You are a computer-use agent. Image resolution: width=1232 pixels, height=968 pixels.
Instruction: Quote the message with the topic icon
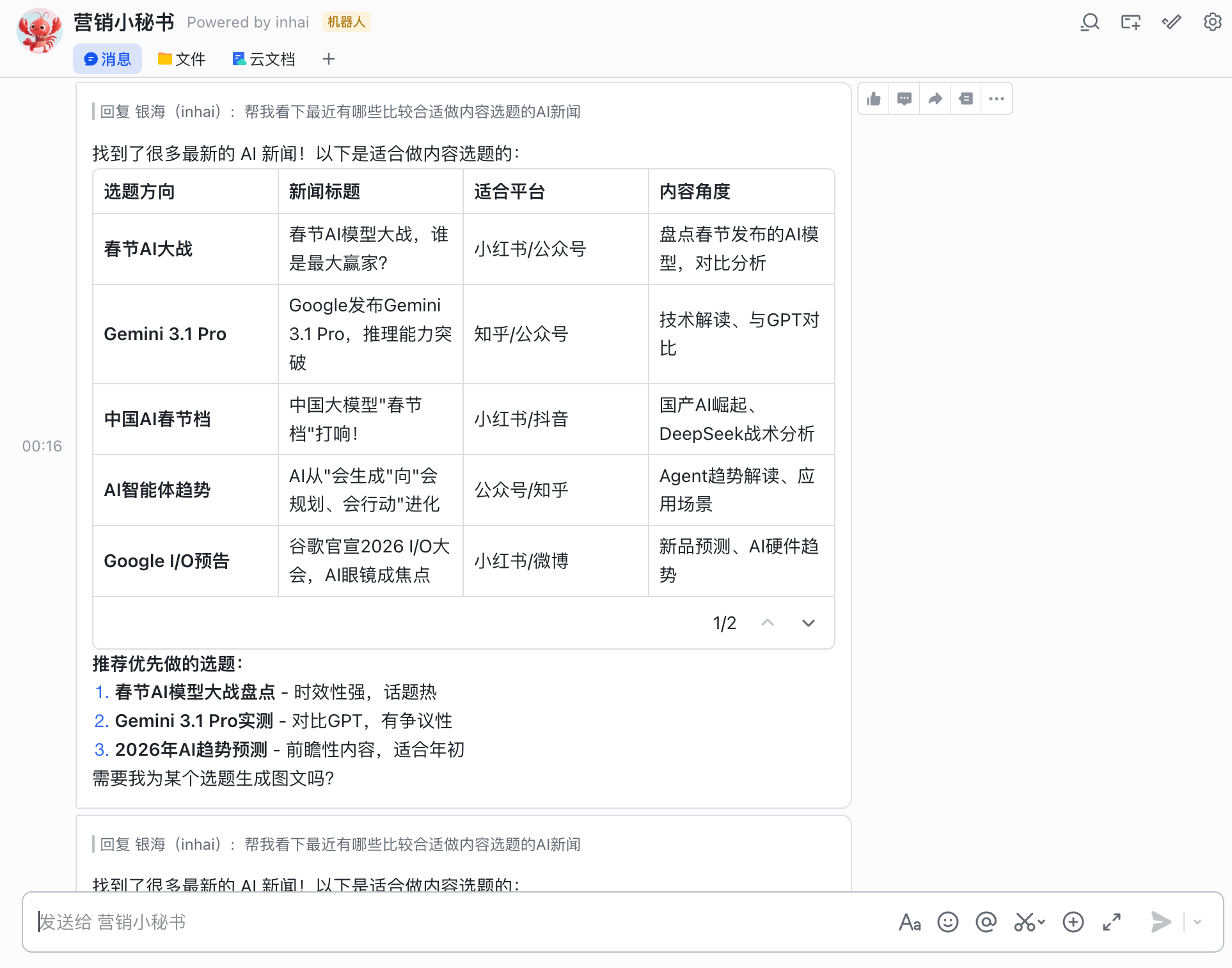[966, 98]
